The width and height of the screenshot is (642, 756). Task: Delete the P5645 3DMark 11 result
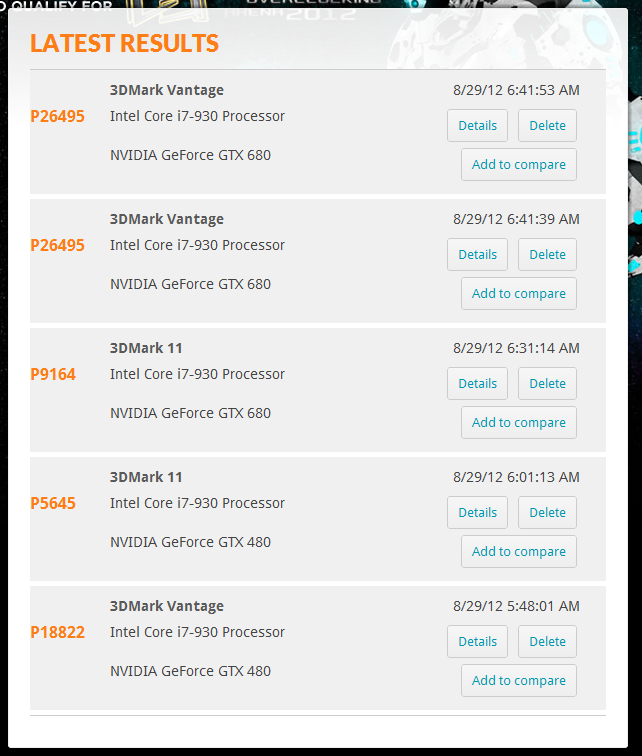pyautogui.click(x=547, y=512)
